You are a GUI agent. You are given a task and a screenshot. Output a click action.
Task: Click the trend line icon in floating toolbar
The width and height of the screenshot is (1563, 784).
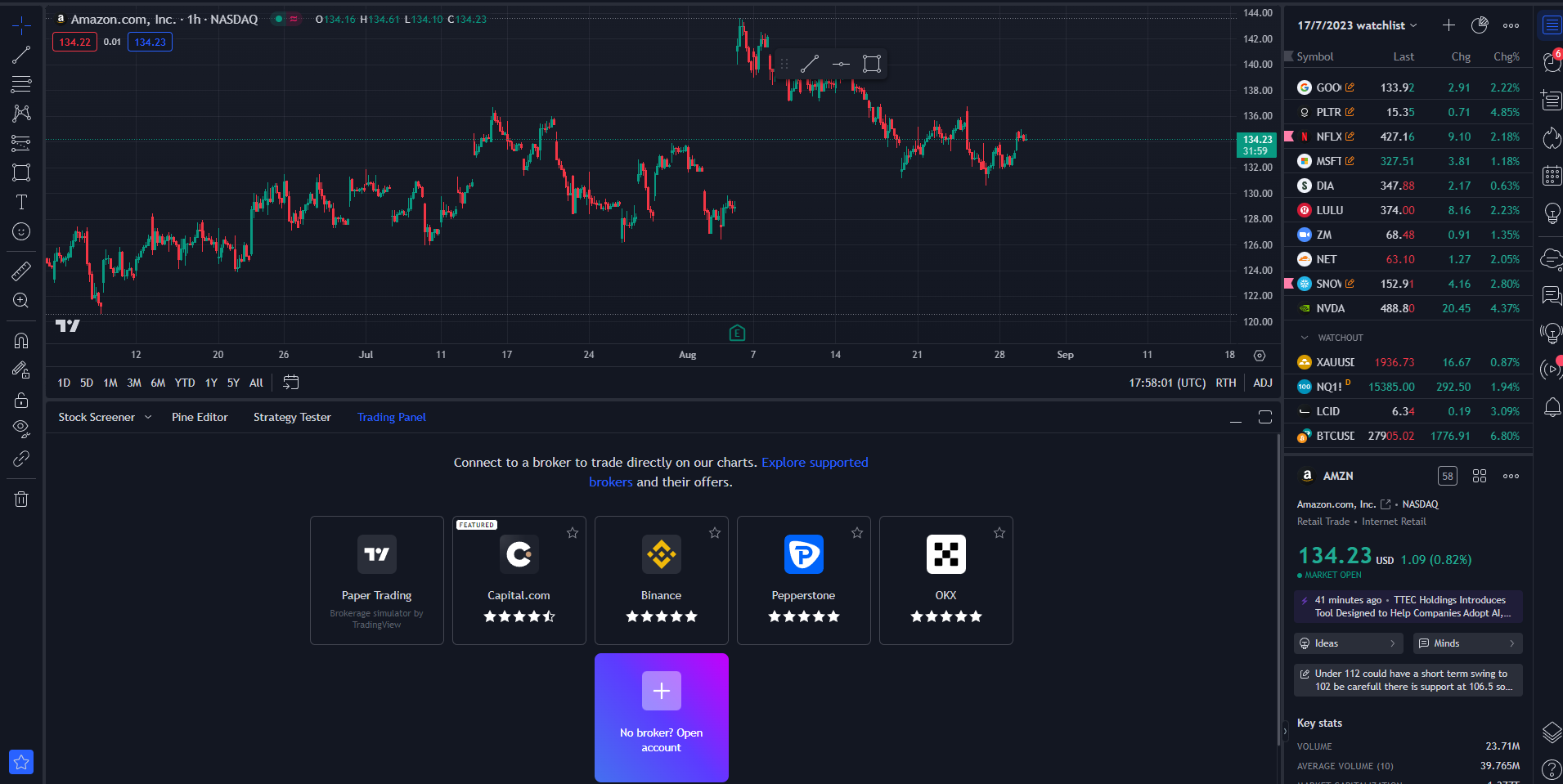tap(809, 64)
